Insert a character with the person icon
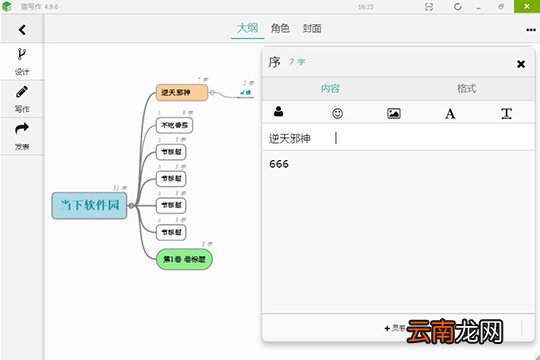This screenshot has height=360, width=540. [x=279, y=112]
